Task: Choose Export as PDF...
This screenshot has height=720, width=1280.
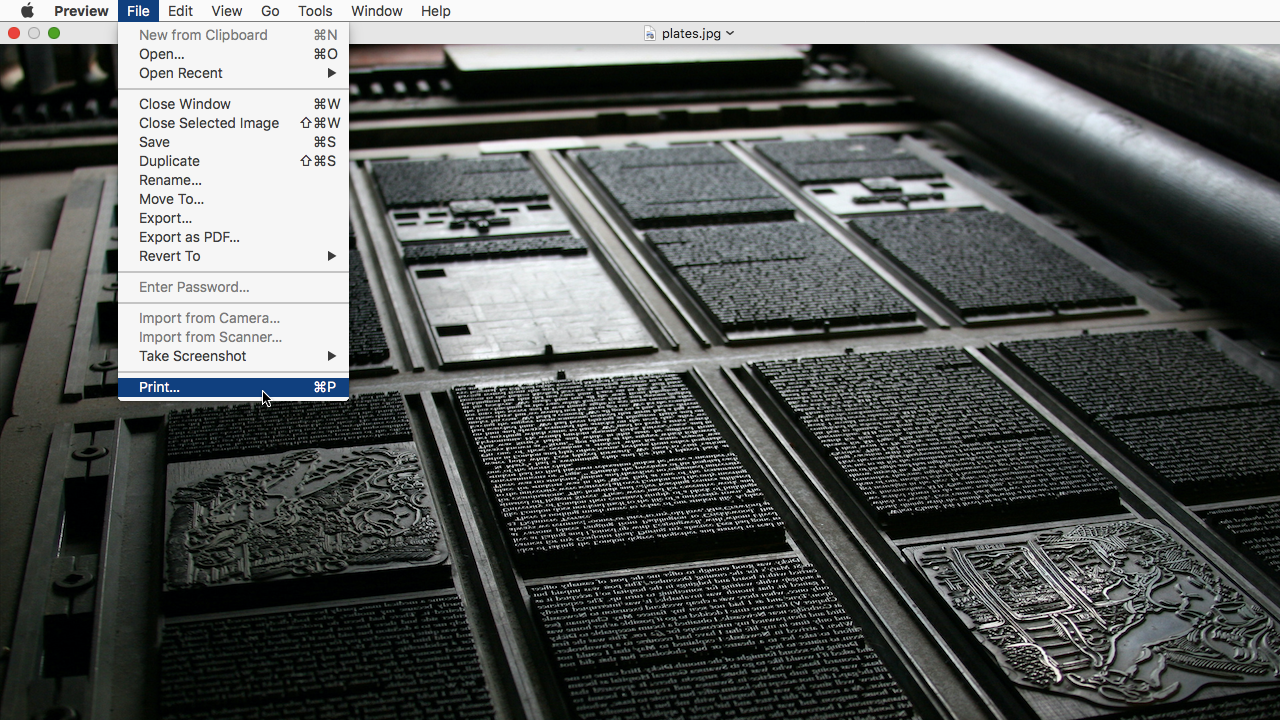Action: tap(233, 237)
